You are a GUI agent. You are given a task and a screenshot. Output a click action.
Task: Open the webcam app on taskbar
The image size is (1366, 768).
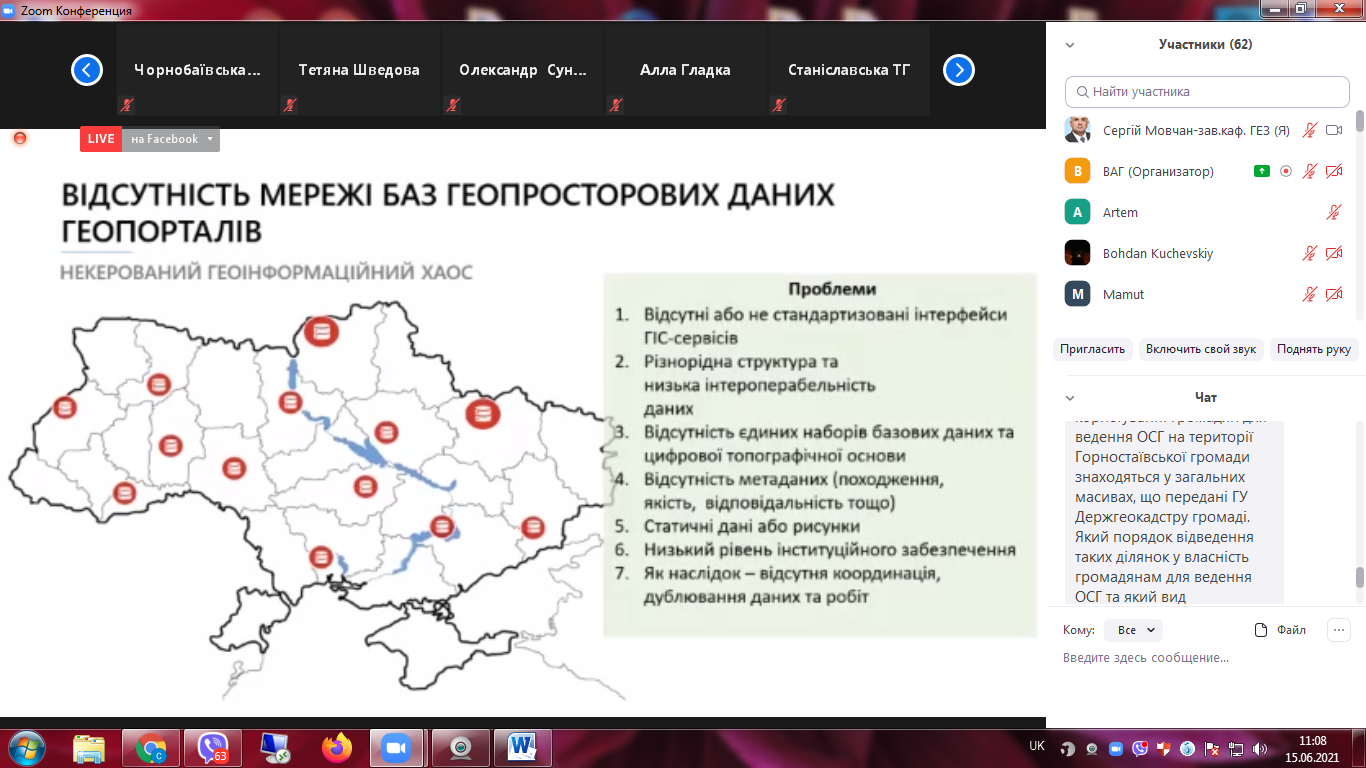[460, 748]
